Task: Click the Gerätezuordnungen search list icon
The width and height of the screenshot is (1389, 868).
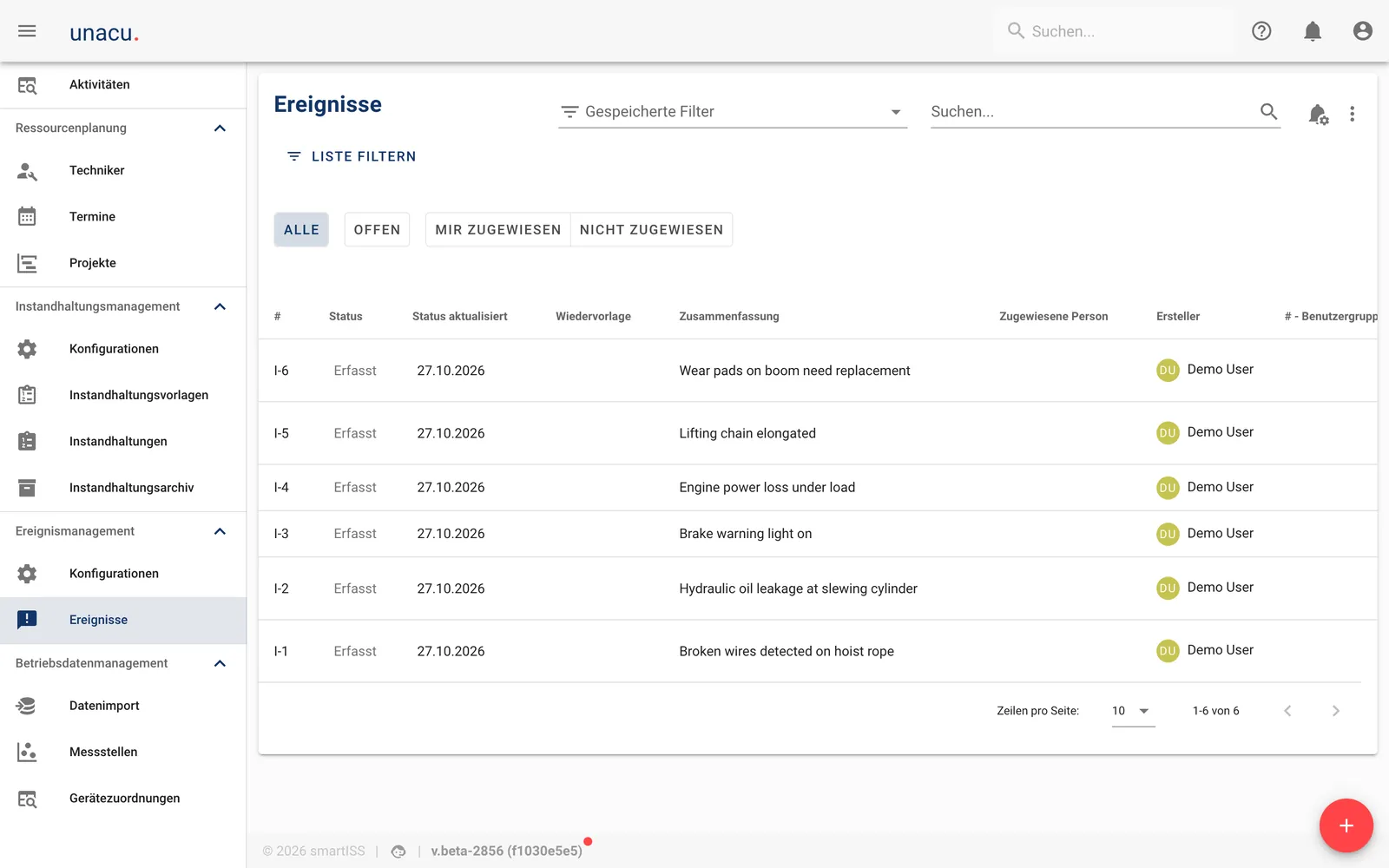Action: (27, 799)
